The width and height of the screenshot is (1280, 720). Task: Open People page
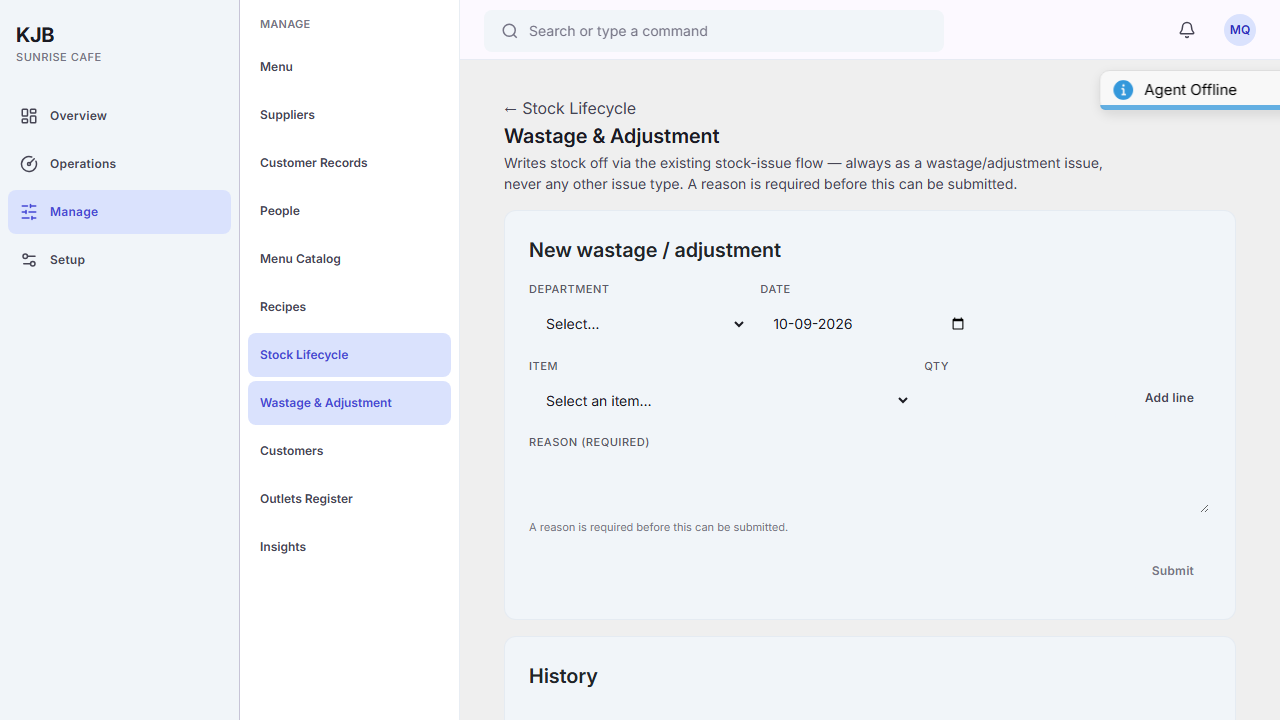click(x=349, y=211)
